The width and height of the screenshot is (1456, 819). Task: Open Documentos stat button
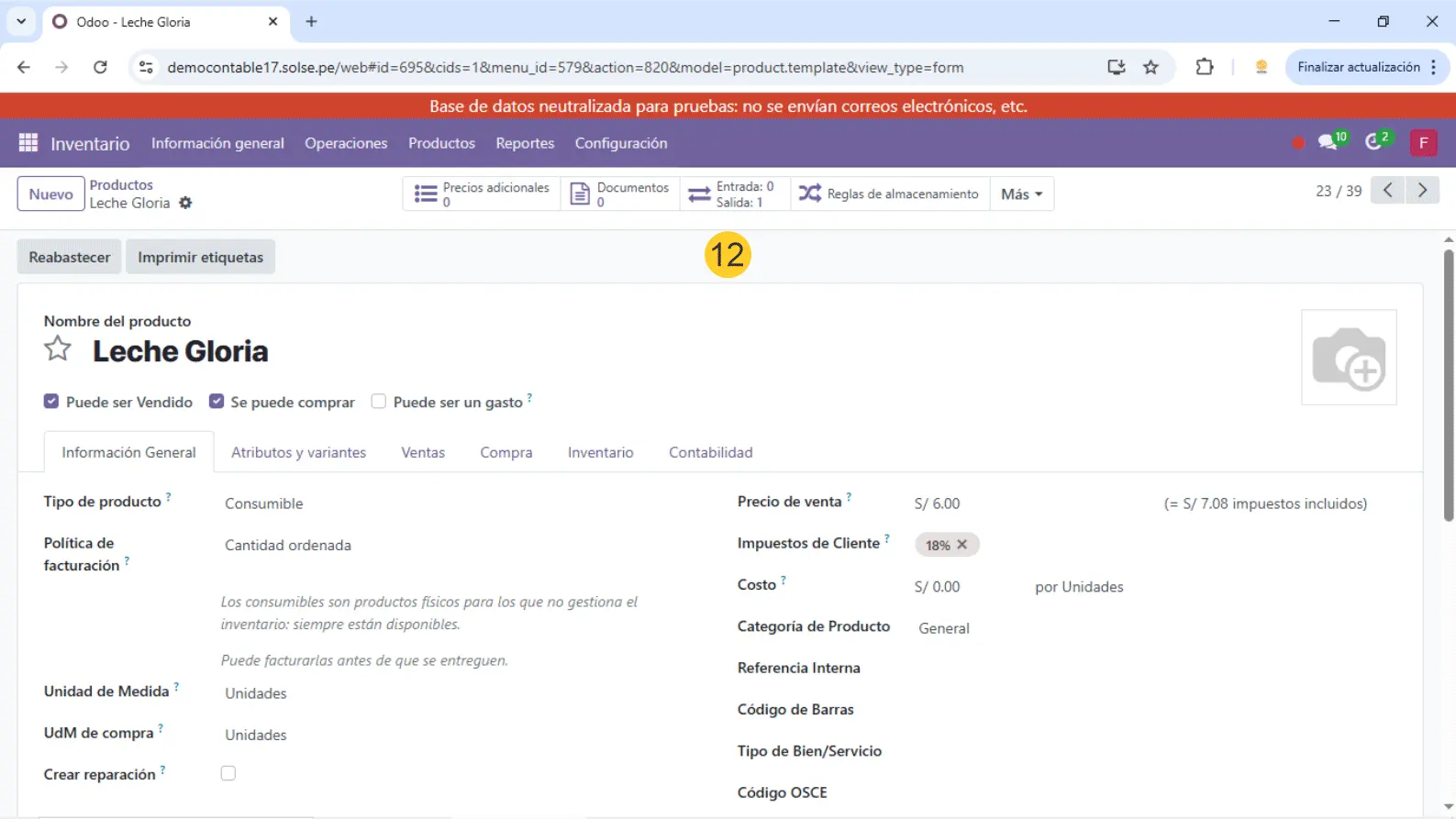point(620,194)
